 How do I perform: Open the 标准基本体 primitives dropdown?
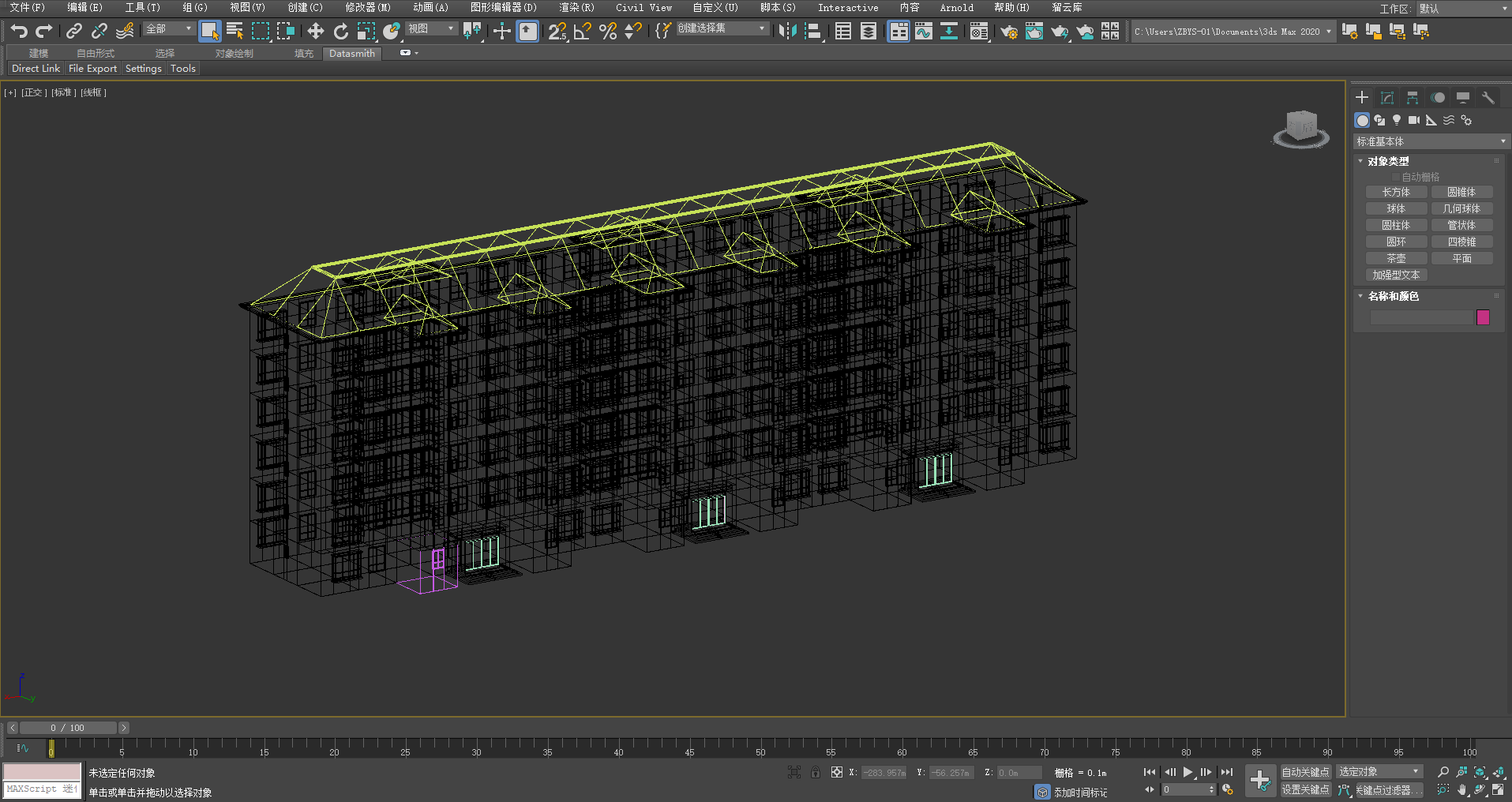coord(1430,141)
